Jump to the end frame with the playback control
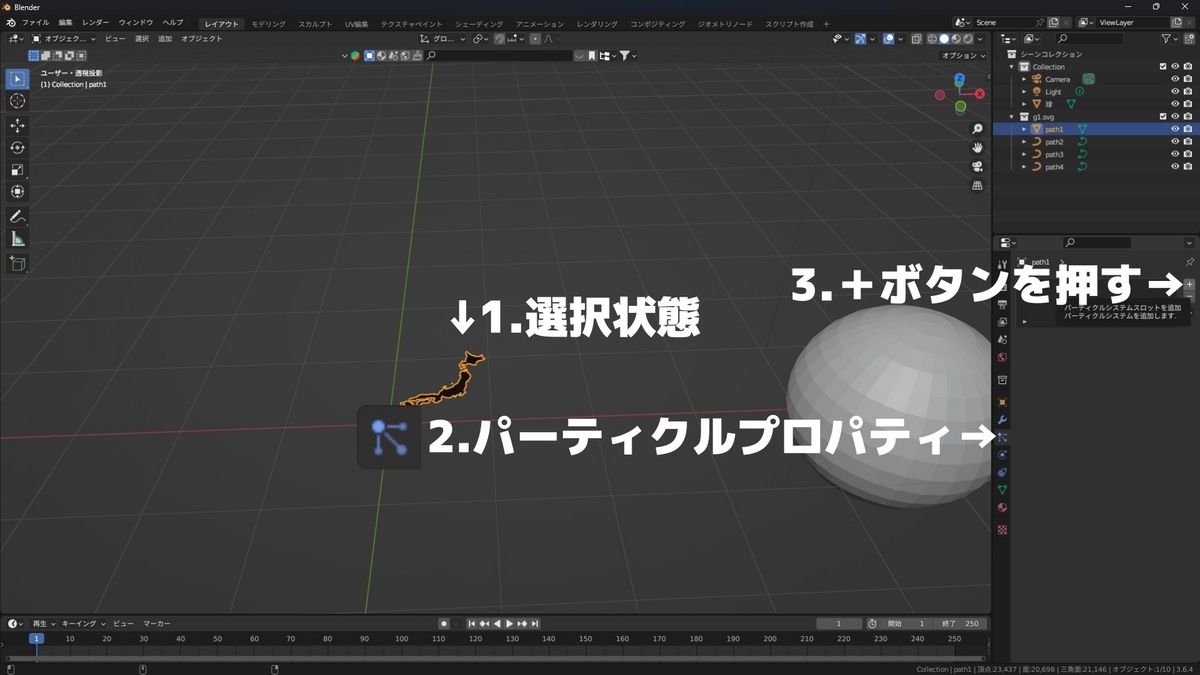The height and width of the screenshot is (675, 1200). (x=534, y=623)
